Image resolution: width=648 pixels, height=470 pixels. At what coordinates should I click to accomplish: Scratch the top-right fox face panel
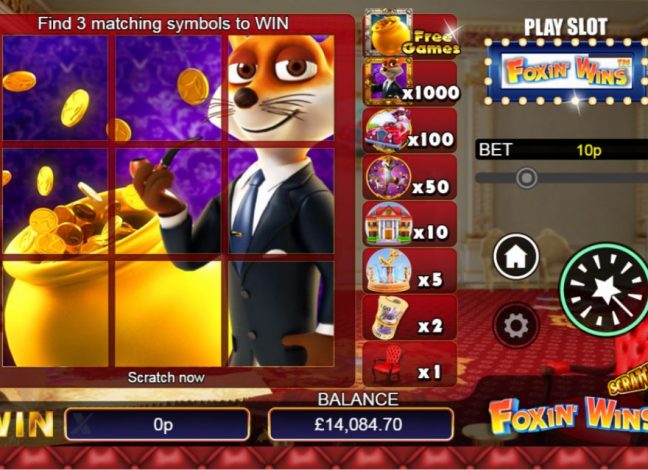[x=281, y=88]
